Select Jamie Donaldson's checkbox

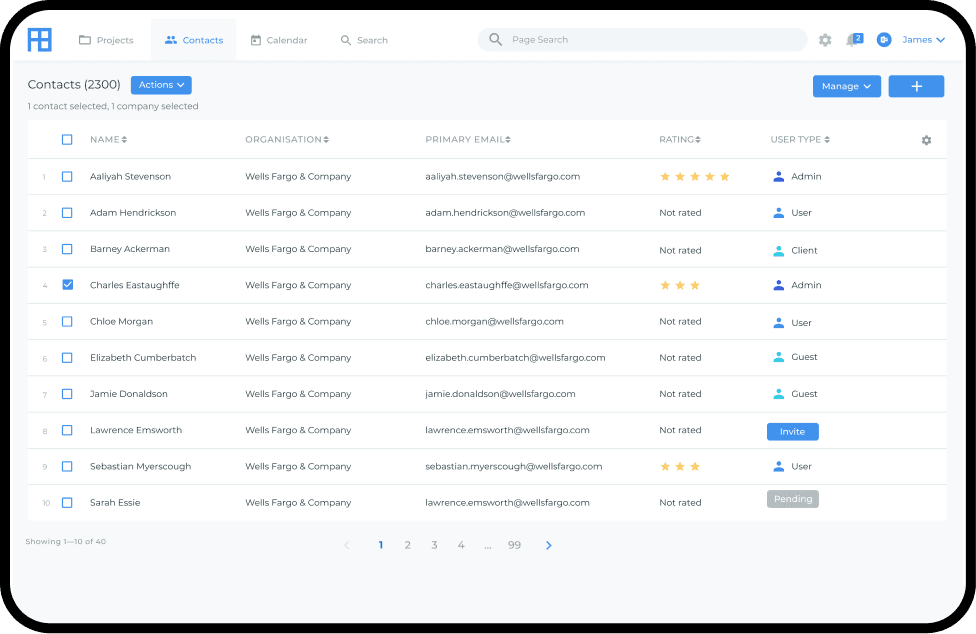tap(67, 394)
